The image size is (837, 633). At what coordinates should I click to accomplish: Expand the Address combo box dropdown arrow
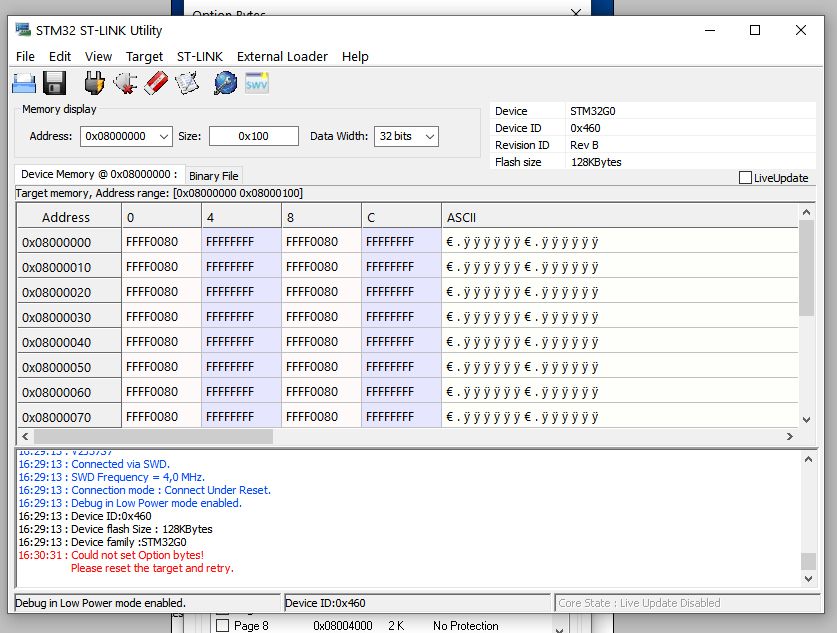164,137
